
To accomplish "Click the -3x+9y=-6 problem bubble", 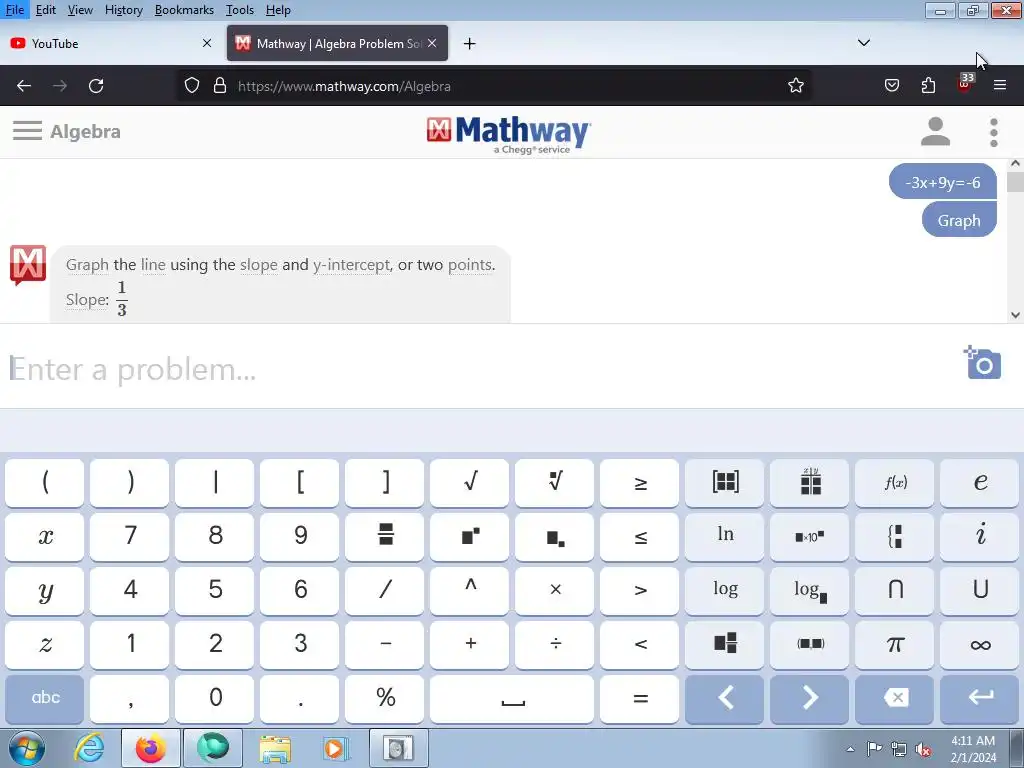I will (x=942, y=182).
